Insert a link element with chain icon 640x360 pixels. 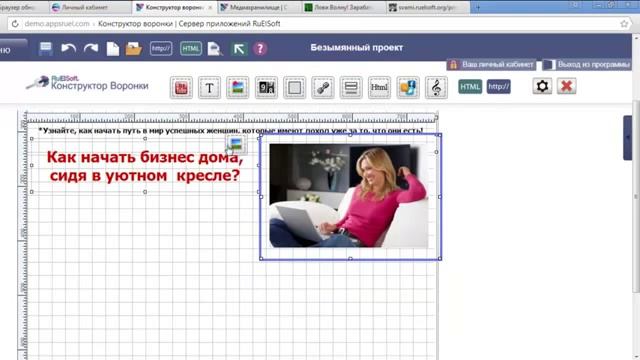point(322,87)
